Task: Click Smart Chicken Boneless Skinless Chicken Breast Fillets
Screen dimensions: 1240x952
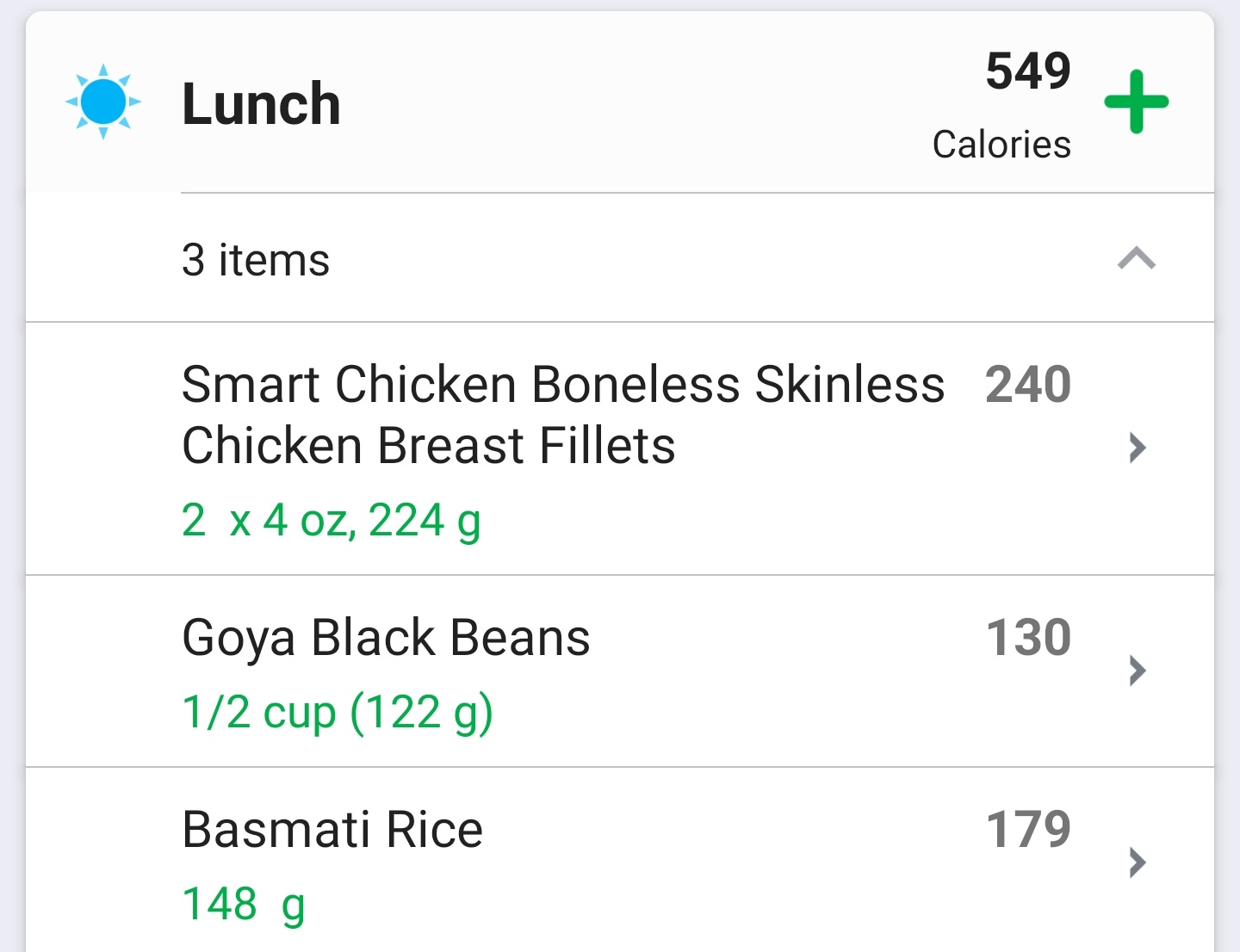Action: point(562,415)
